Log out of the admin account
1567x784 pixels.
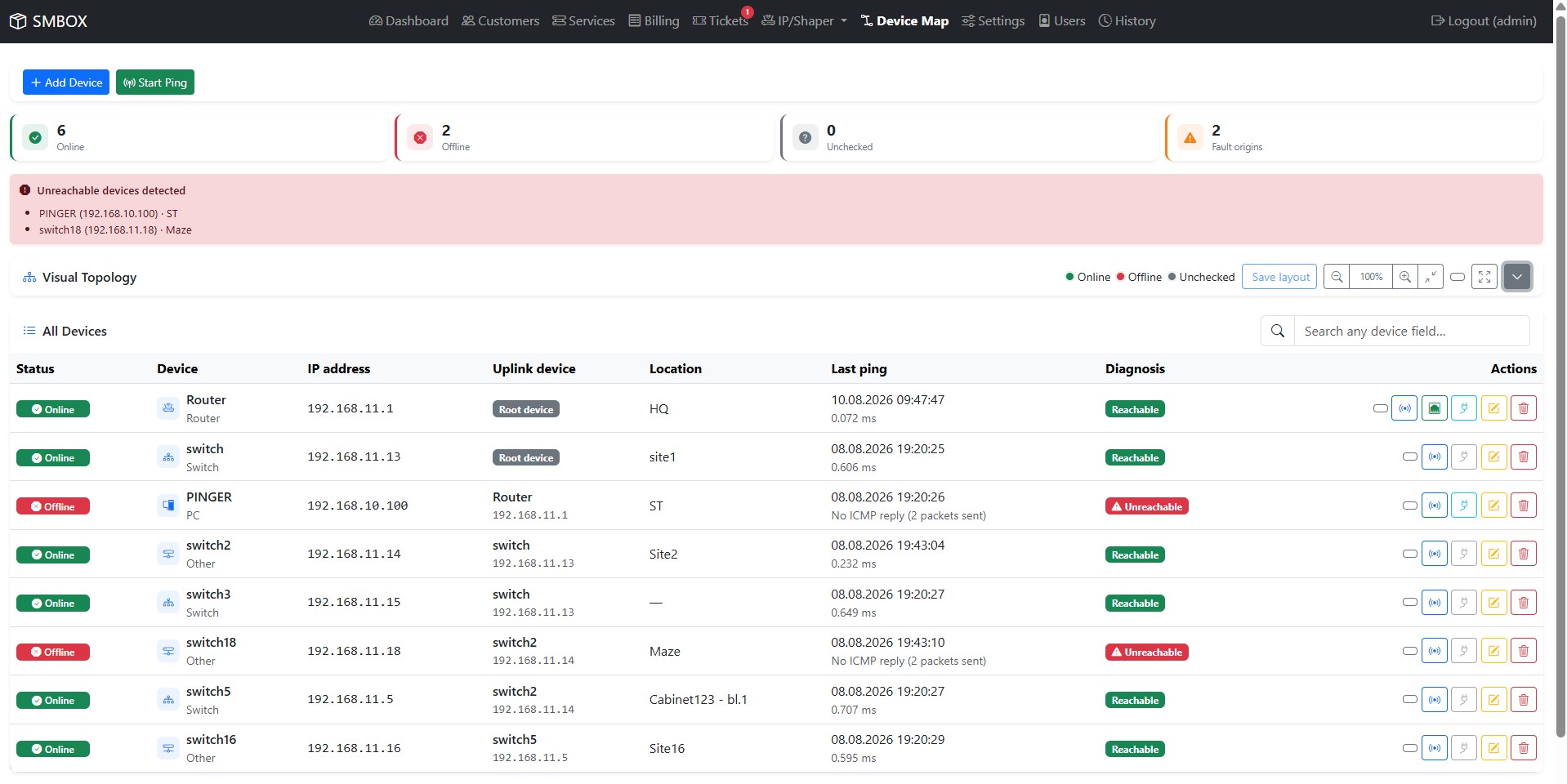pos(1484,21)
